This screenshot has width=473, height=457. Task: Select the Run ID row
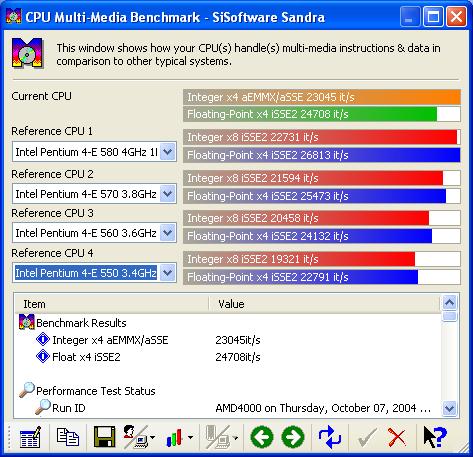tap(227, 408)
